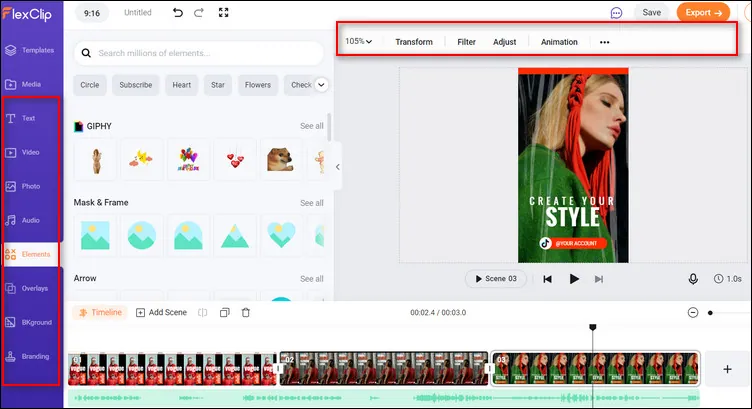Skip to previous scene
This screenshot has width=752, height=409.
pos(547,279)
